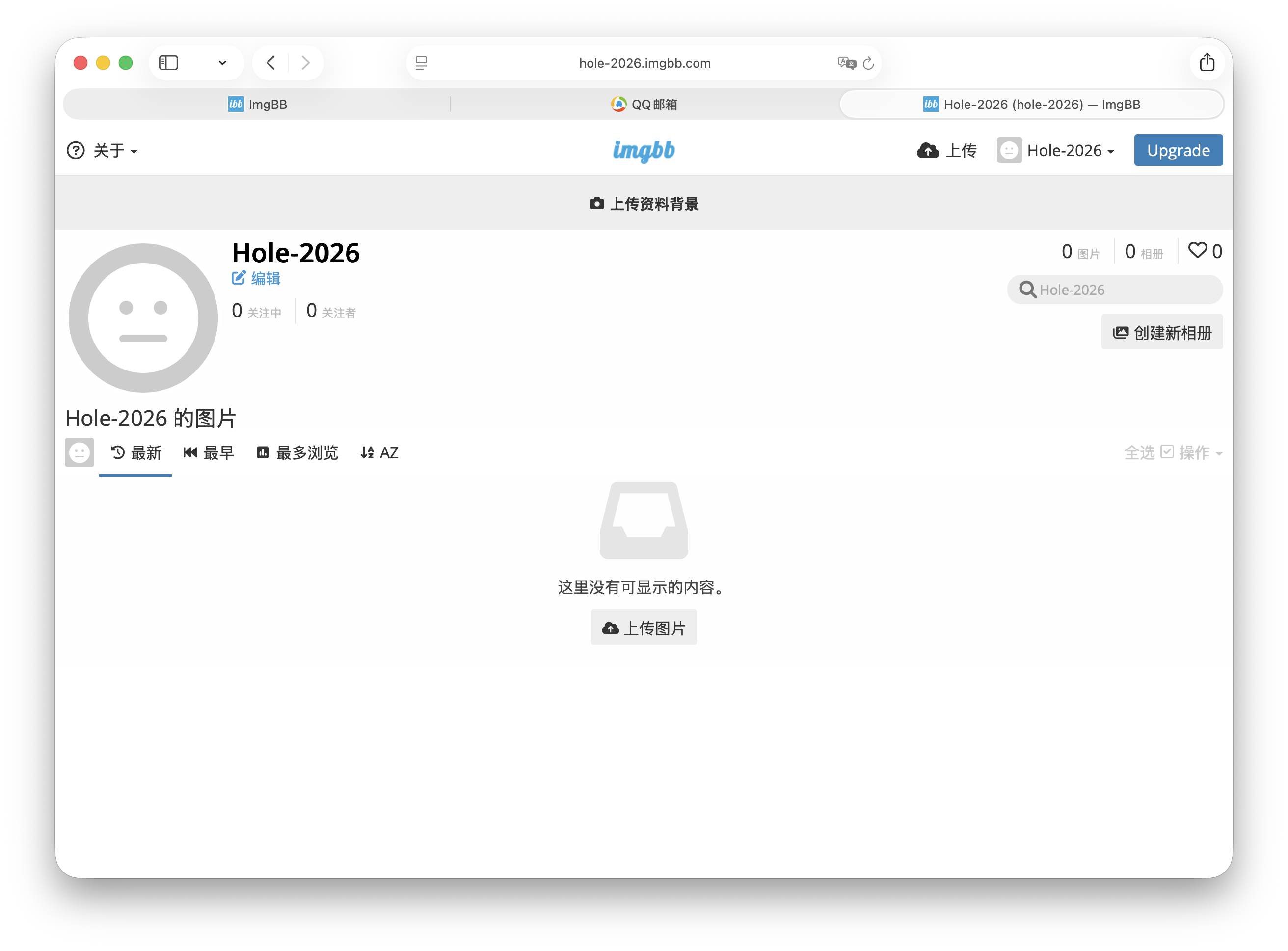This screenshot has width=1288, height=951.
Task: Open Safari share sheet icon
Action: pos(1207,63)
